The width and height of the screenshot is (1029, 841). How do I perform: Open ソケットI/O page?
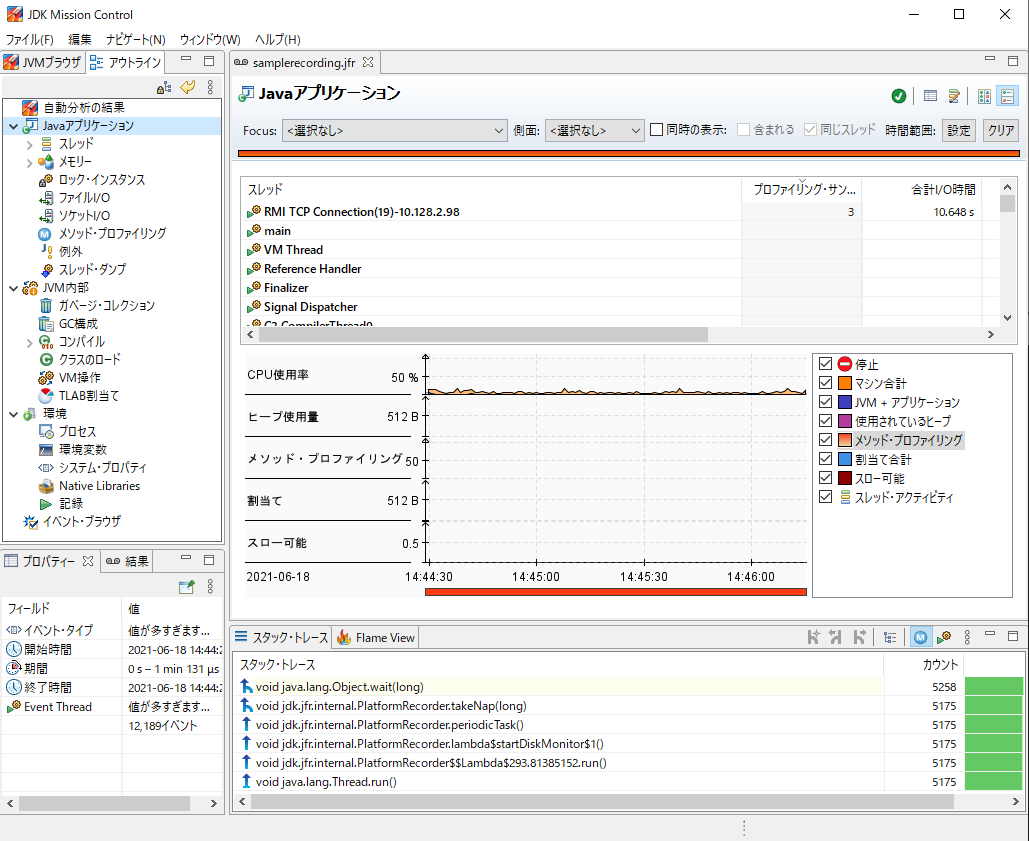pos(84,215)
